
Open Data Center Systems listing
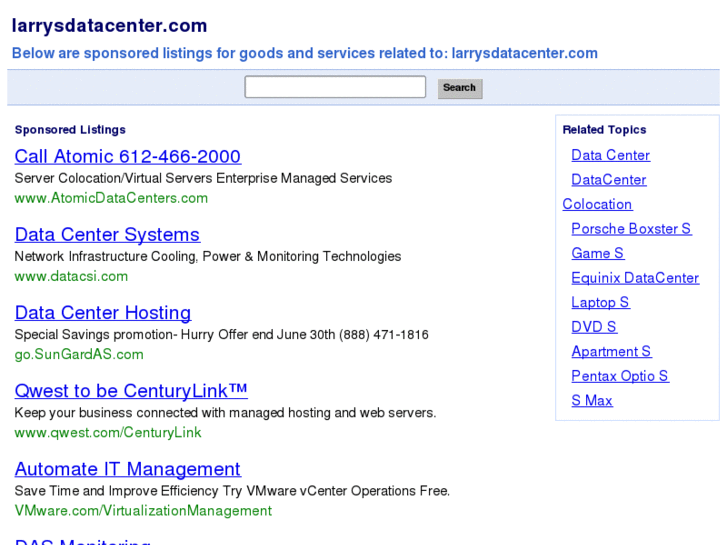(x=107, y=235)
